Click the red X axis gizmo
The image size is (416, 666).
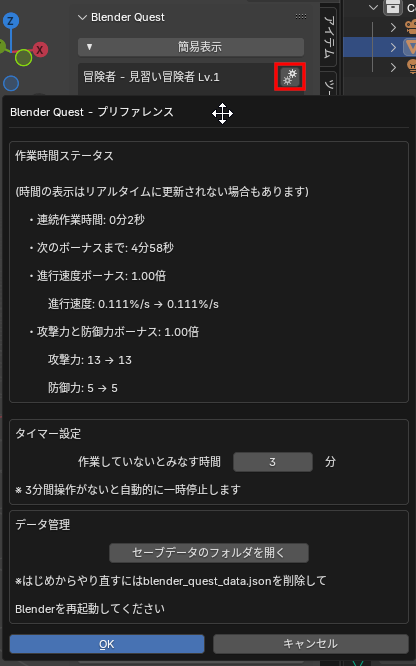coord(40,50)
